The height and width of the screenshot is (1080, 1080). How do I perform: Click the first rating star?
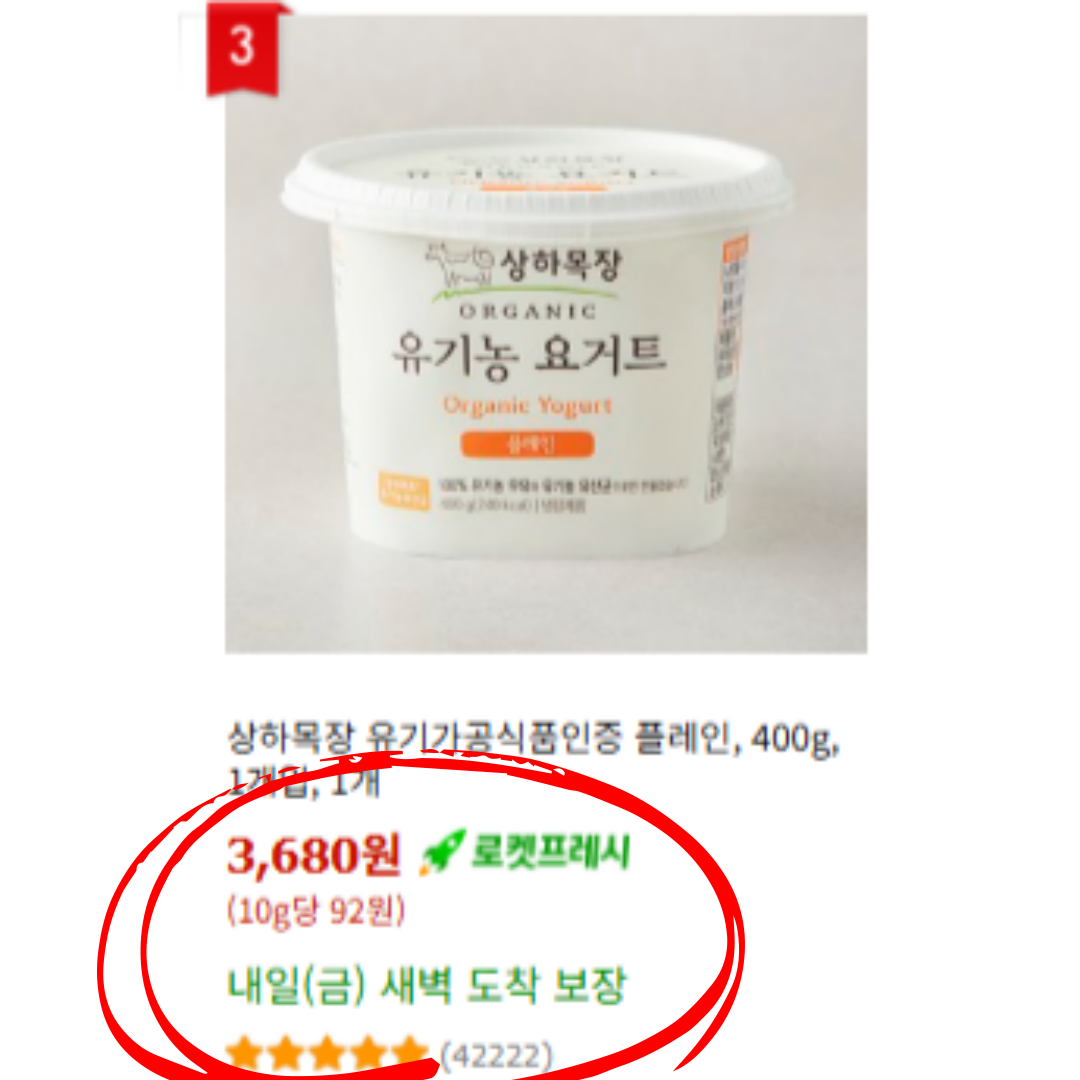click(x=244, y=1053)
